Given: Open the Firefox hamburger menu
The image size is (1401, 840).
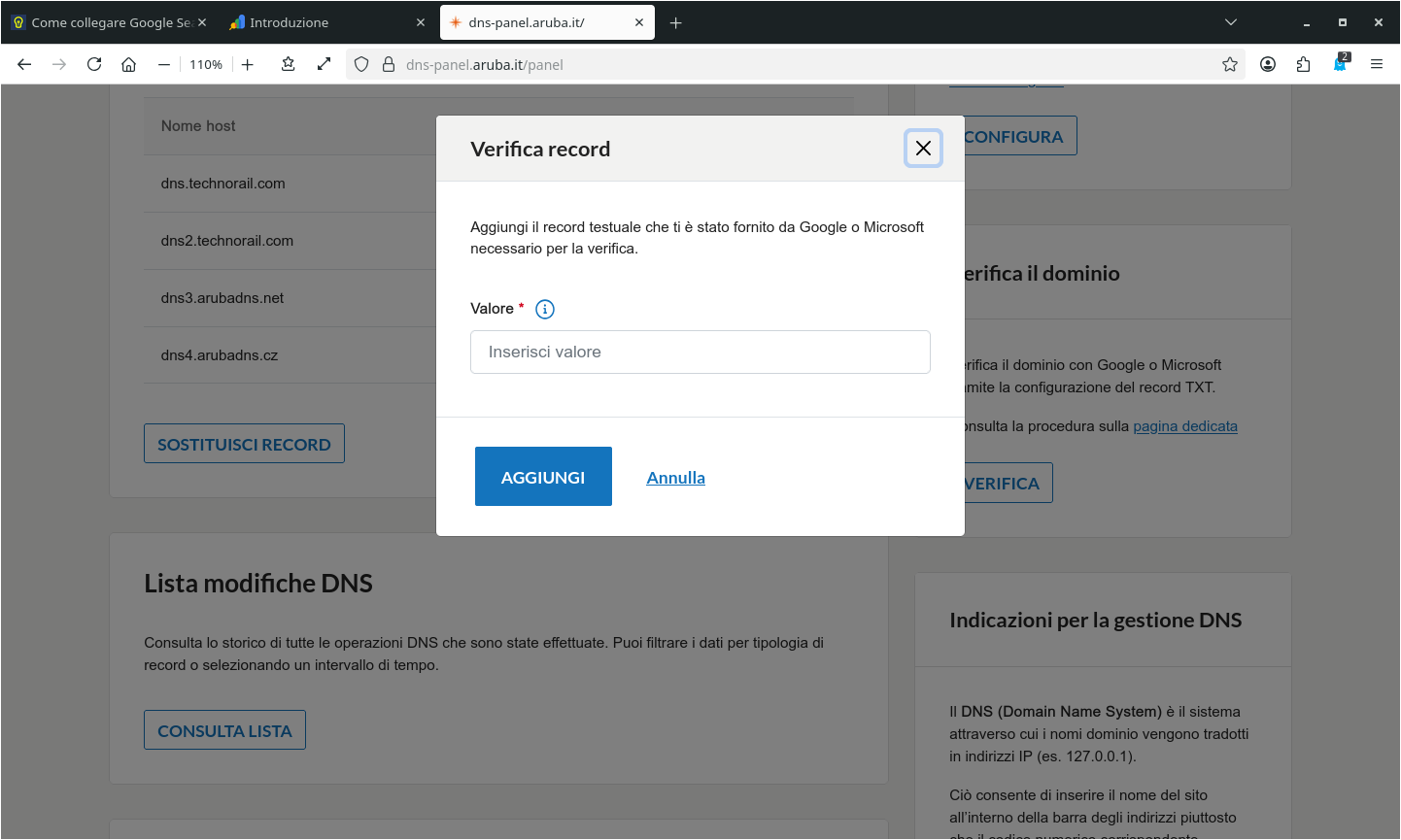Looking at the screenshot, I should coord(1377,65).
